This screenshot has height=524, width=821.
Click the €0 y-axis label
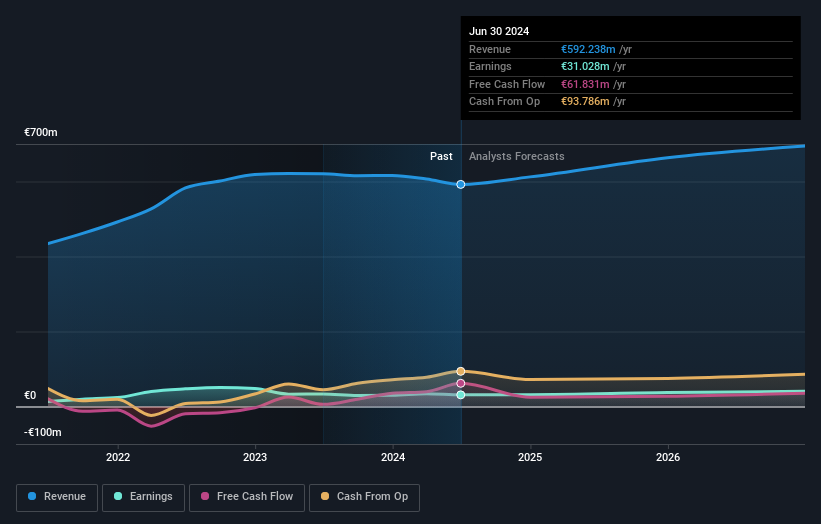pyautogui.click(x=30, y=395)
